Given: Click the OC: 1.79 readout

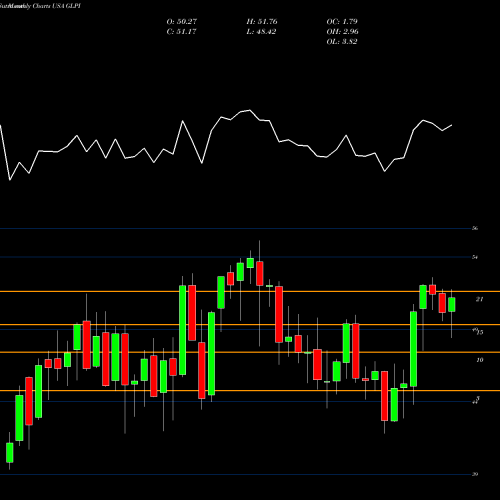Looking at the screenshot, I should [x=342, y=22].
